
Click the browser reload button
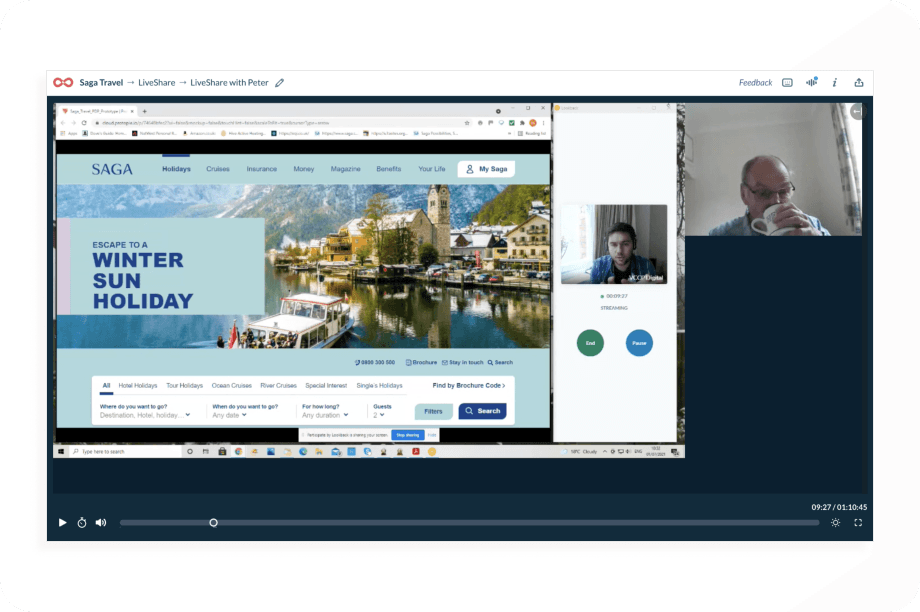pyautogui.click(x=84, y=123)
